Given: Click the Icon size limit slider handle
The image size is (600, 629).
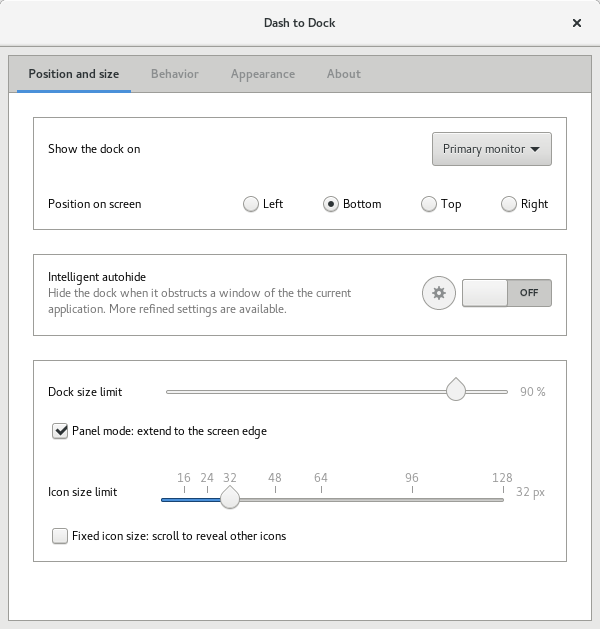Looking at the screenshot, I should (x=230, y=497).
